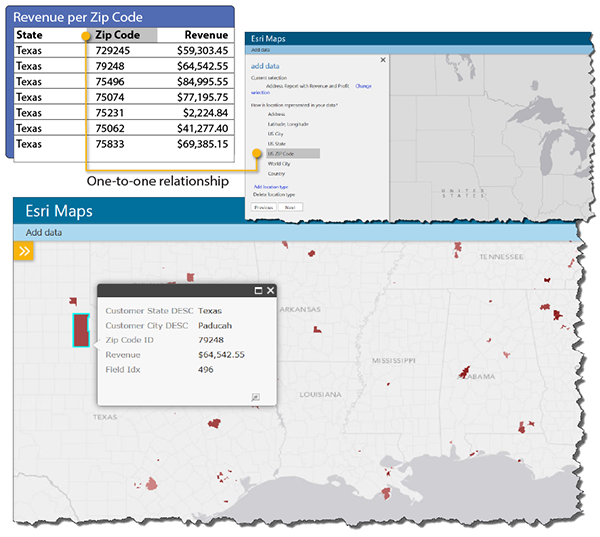Click the zoom-to icon in popup
Viewport: 600px width, 537px height.
[255, 397]
